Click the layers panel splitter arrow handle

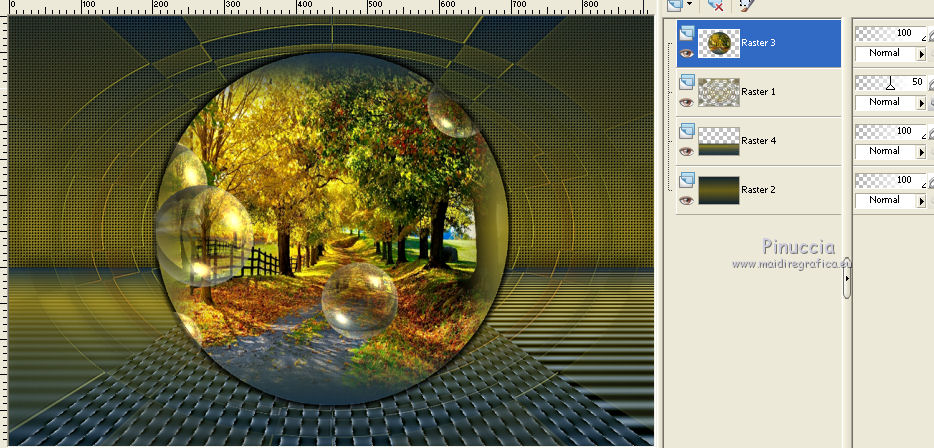point(847,278)
